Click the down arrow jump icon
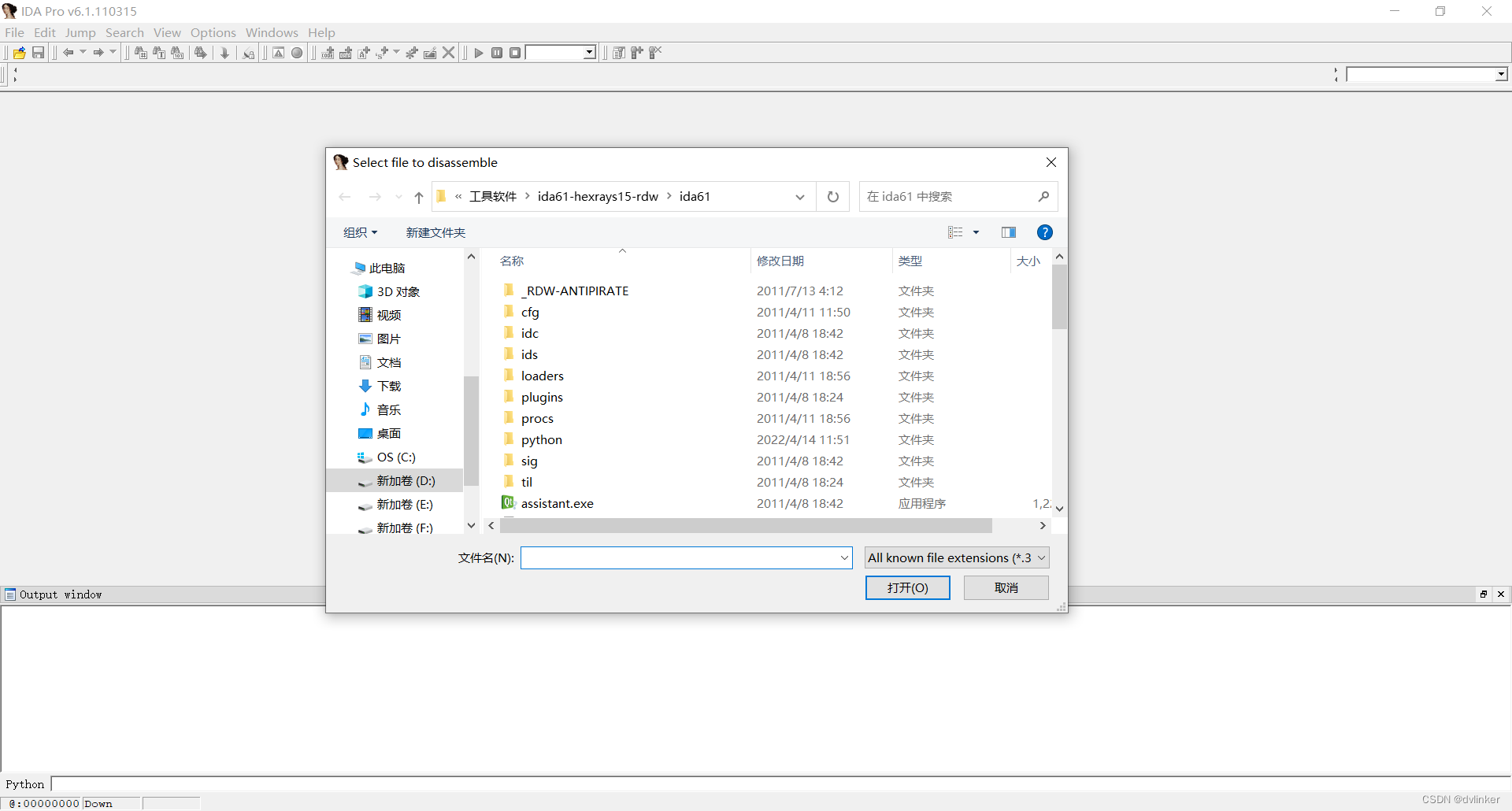This screenshot has height=811, width=1512. click(224, 53)
